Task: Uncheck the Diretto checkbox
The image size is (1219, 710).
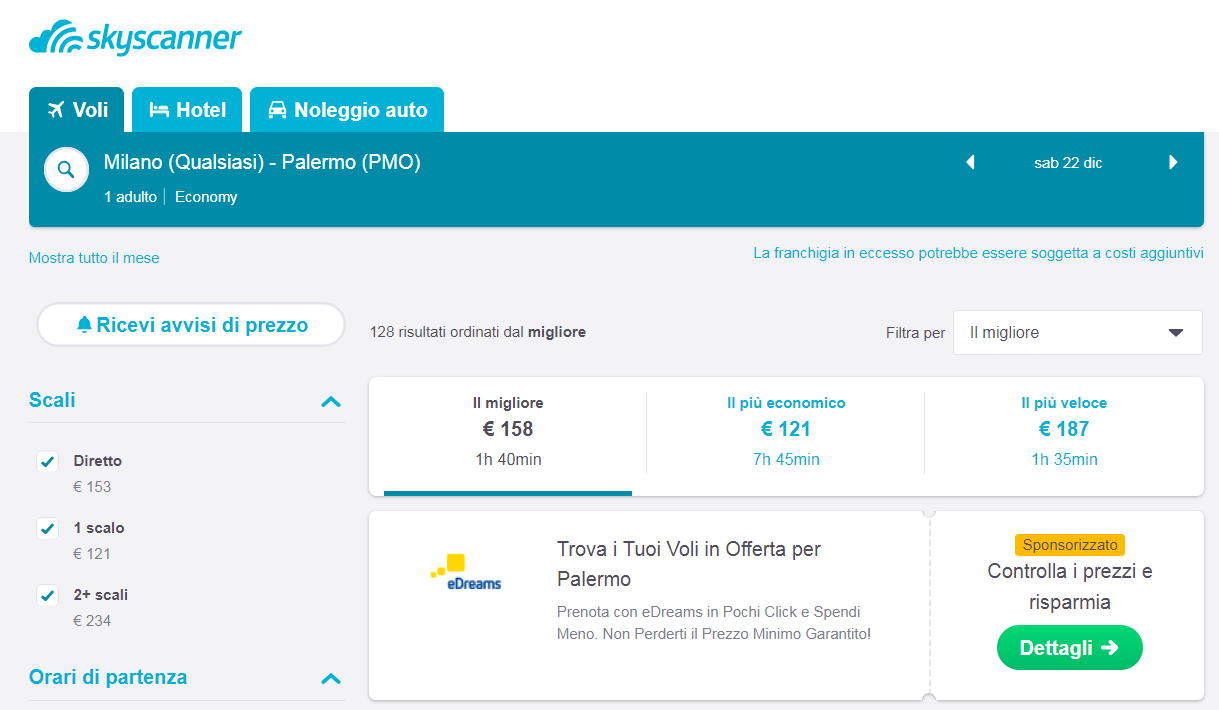Action: tap(47, 461)
